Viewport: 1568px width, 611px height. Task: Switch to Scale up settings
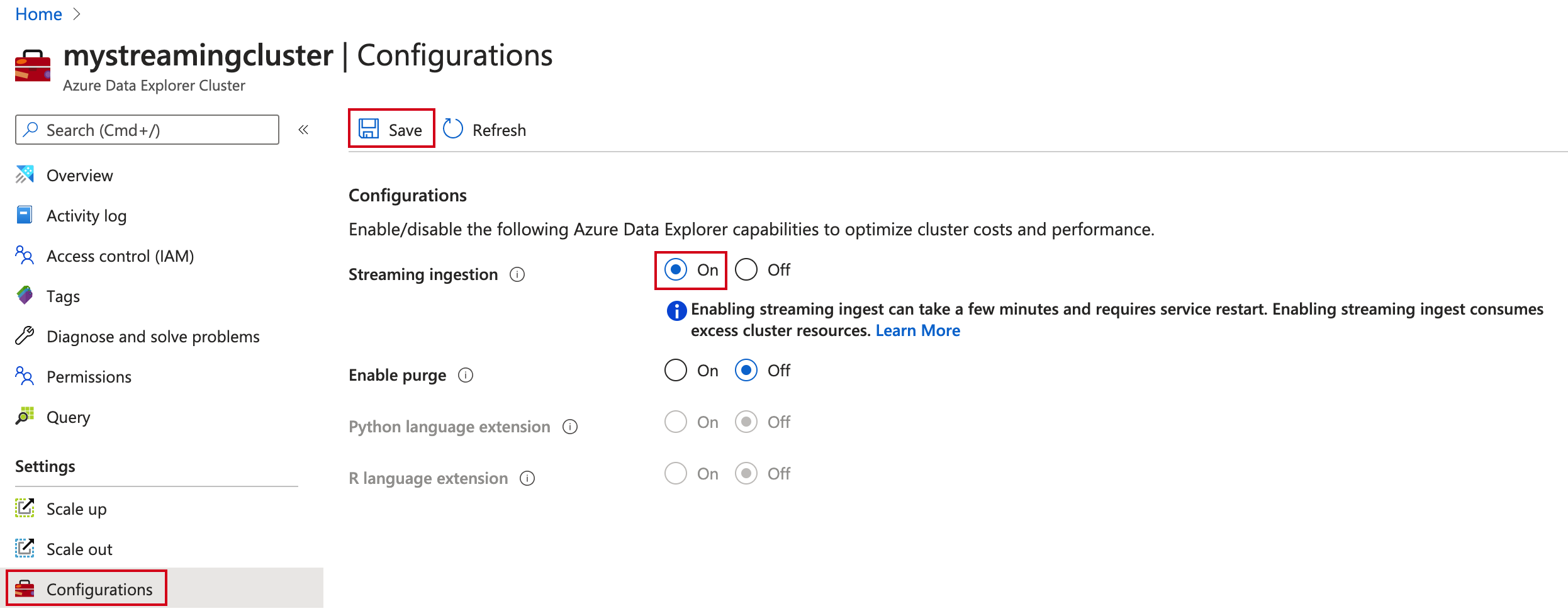coord(76,508)
